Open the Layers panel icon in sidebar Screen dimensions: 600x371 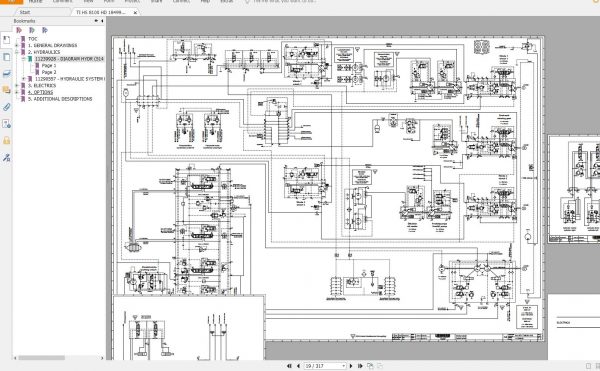(6, 73)
